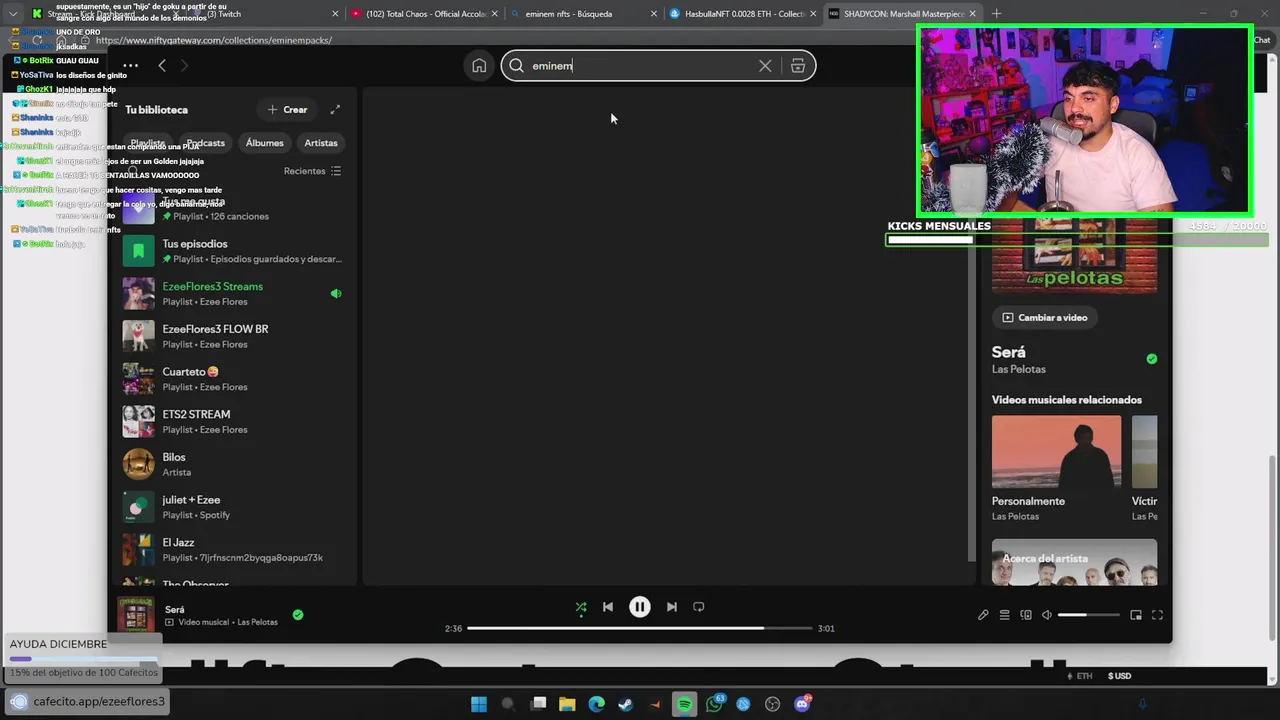Open the play queue

(x=1005, y=615)
